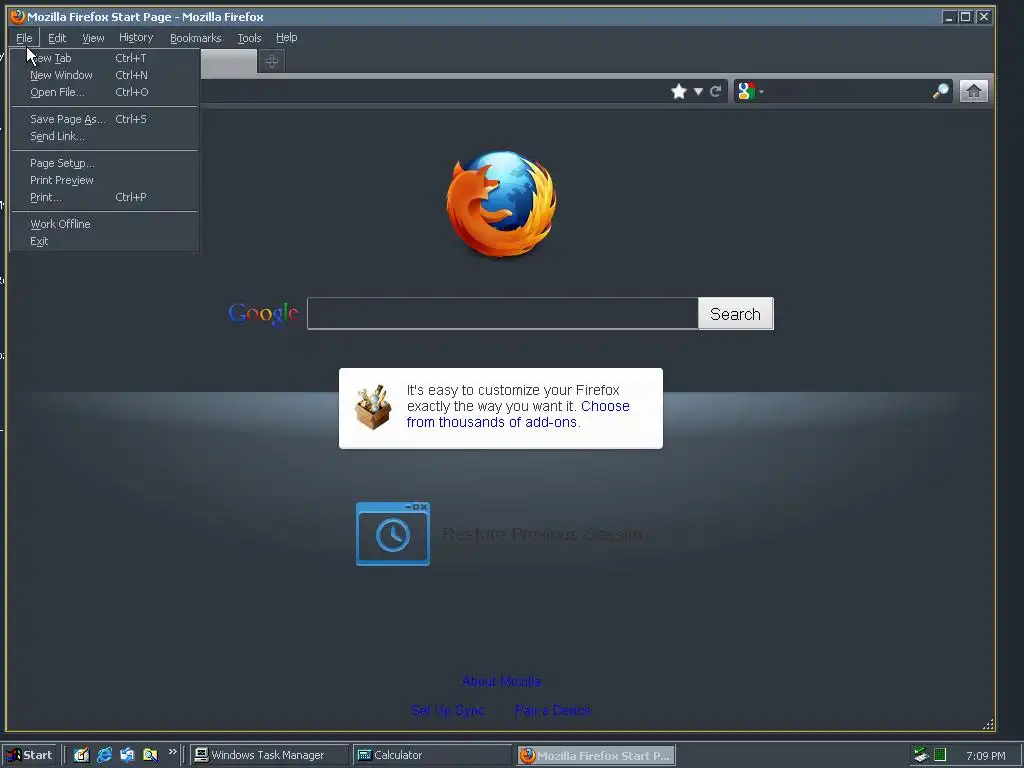Click the Outlook Express quick launch icon
The height and width of the screenshot is (768, 1024).
click(127, 755)
